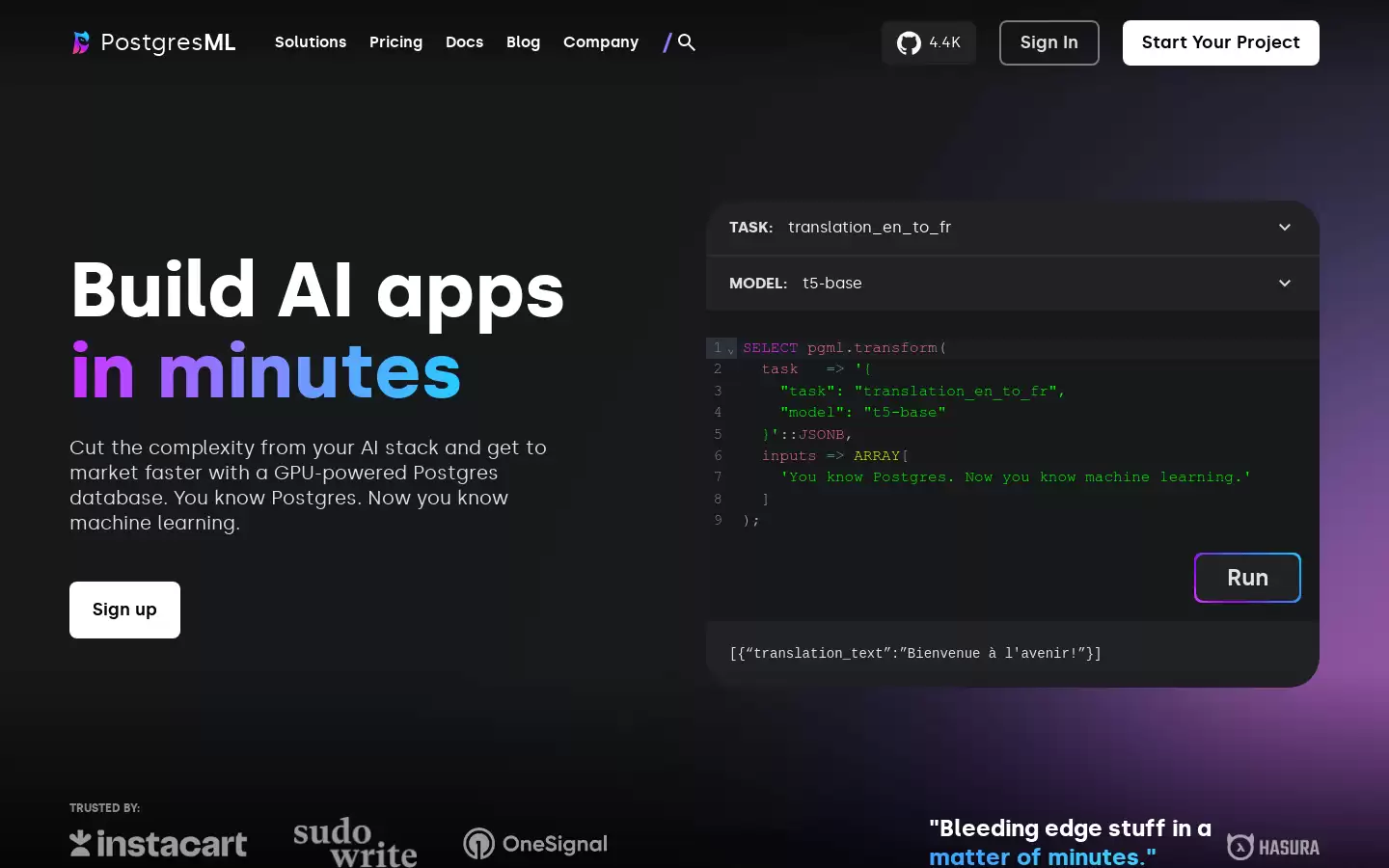Go to Docs in the navigation
1389x868 pixels.
coord(464,42)
